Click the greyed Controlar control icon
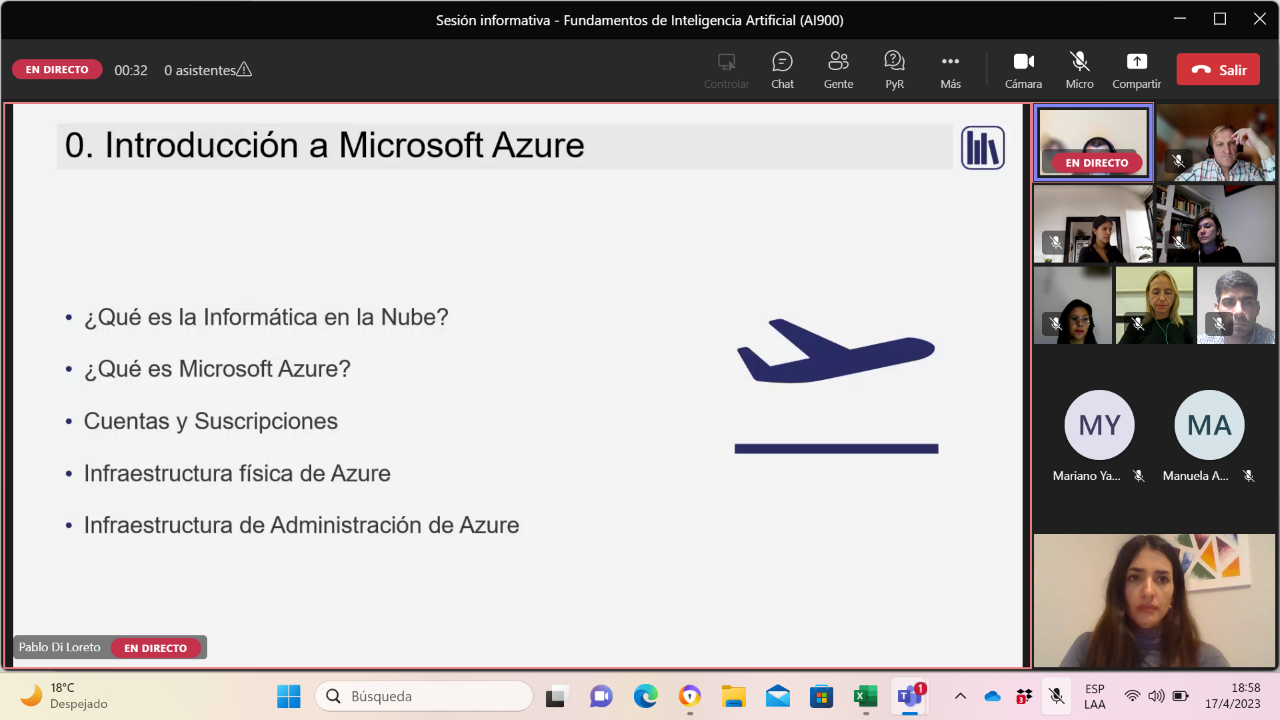Viewport: 1280px width, 720px height. click(727, 70)
